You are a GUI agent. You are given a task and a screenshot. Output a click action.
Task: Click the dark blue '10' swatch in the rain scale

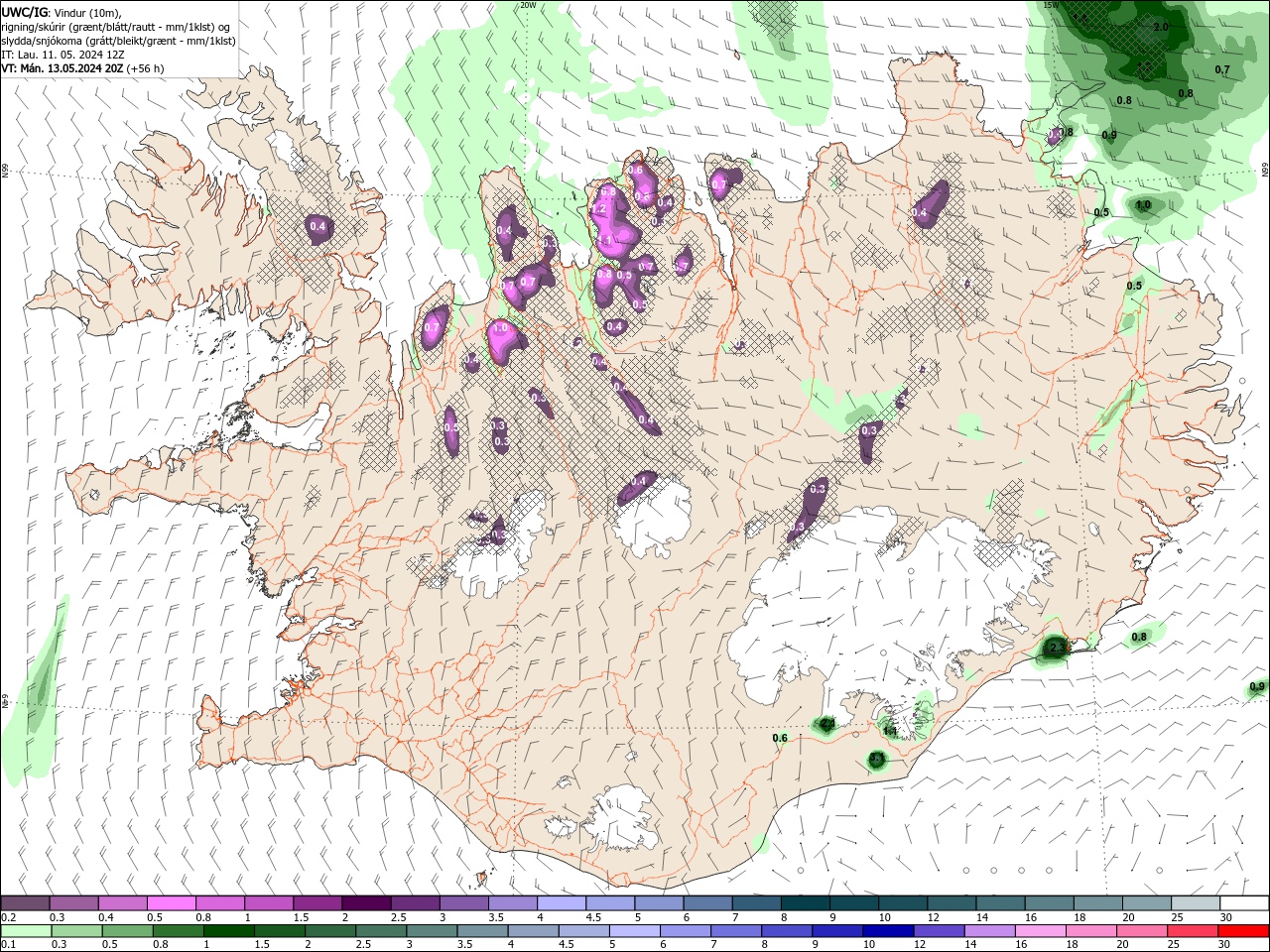point(887,931)
